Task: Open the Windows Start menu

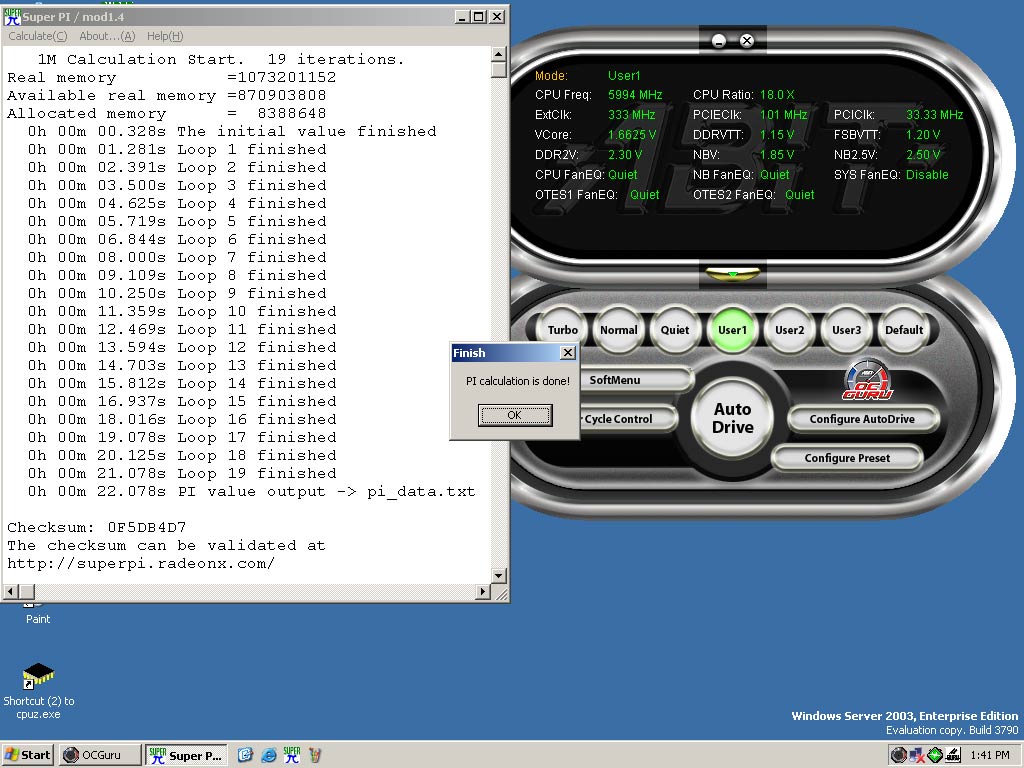Action: [x=27, y=755]
